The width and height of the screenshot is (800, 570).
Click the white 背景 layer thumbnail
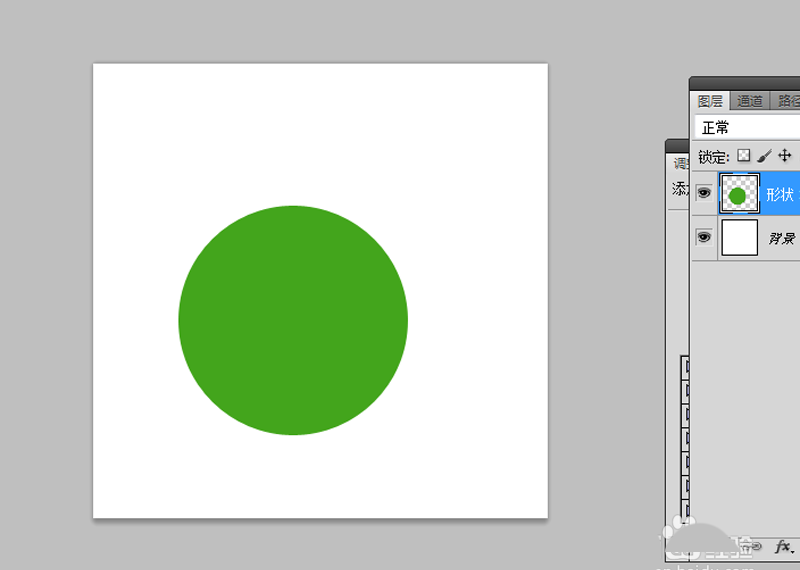739,238
